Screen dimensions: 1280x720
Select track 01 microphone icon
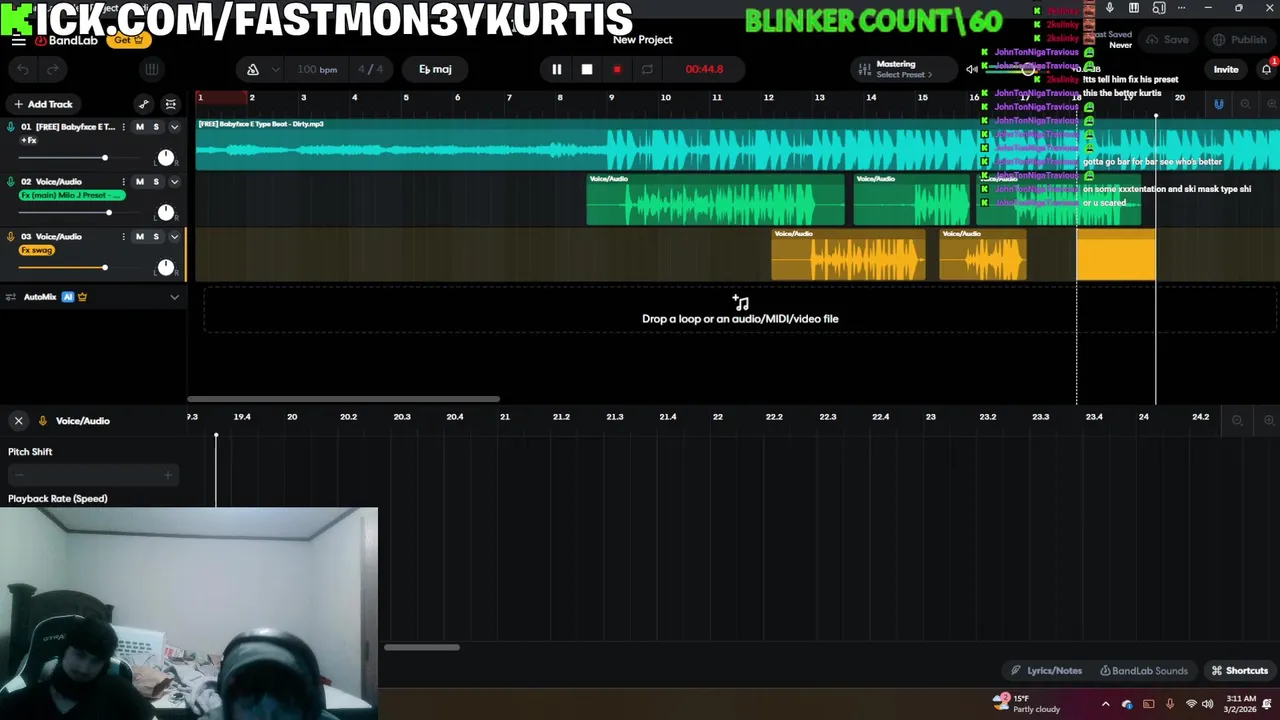pyautogui.click(x=11, y=127)
